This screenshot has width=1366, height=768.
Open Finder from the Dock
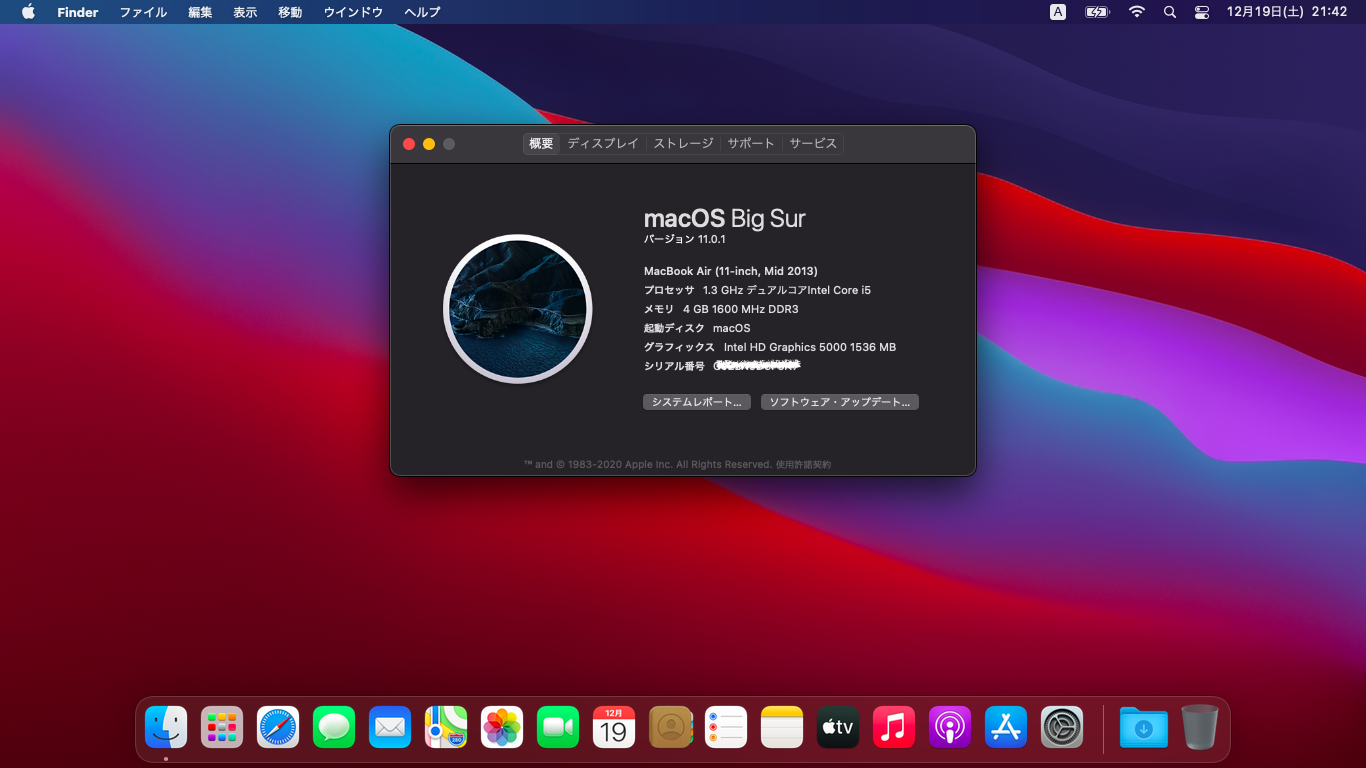point(166,727)
